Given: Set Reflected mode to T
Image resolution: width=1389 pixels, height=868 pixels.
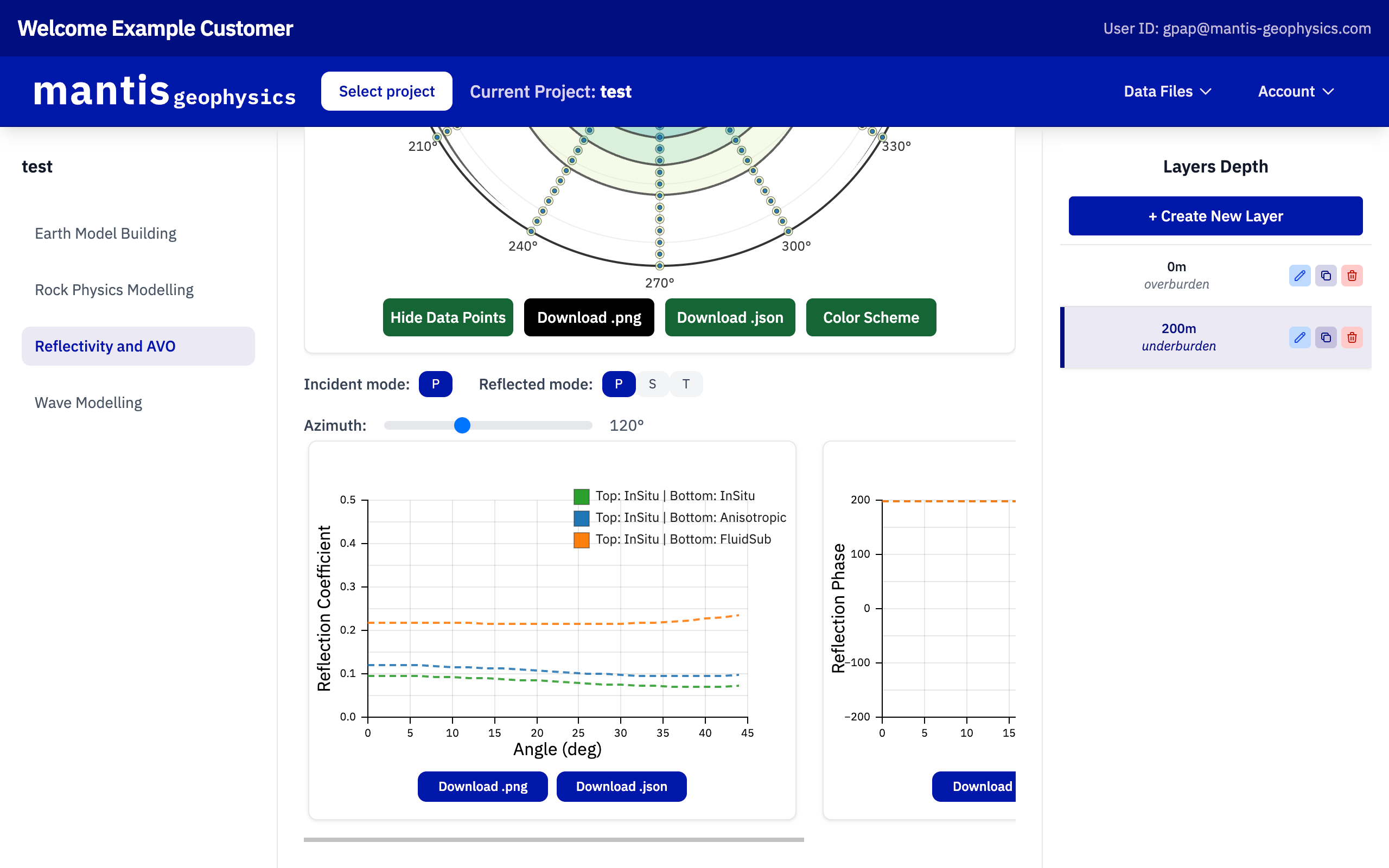Looking at the screenshot, I should [x=686, y=384].
